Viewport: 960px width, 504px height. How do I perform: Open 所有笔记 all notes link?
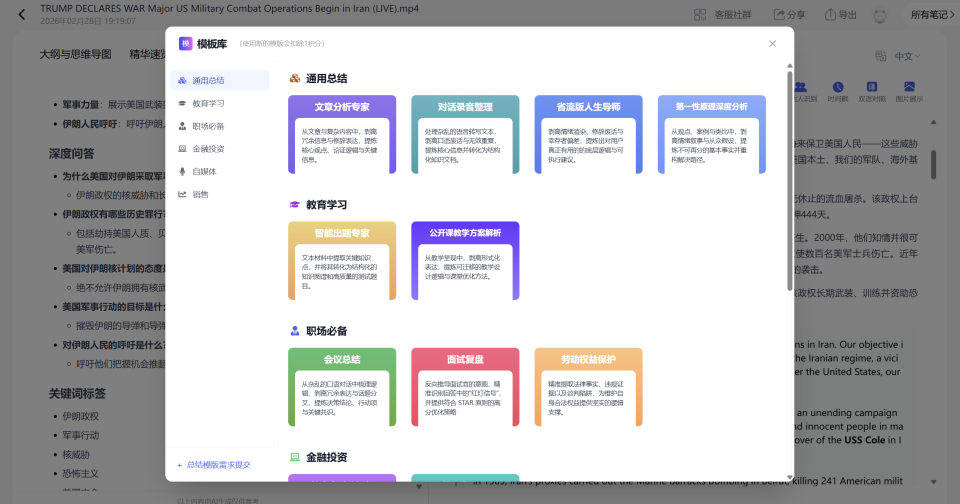tap(932, 15)
